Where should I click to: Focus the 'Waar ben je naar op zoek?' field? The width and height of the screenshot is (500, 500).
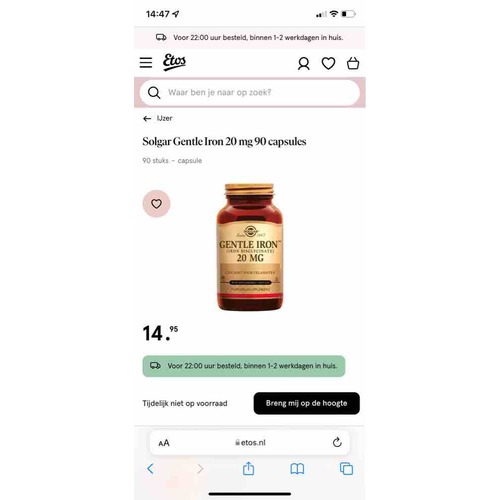[x=250, y=92]
